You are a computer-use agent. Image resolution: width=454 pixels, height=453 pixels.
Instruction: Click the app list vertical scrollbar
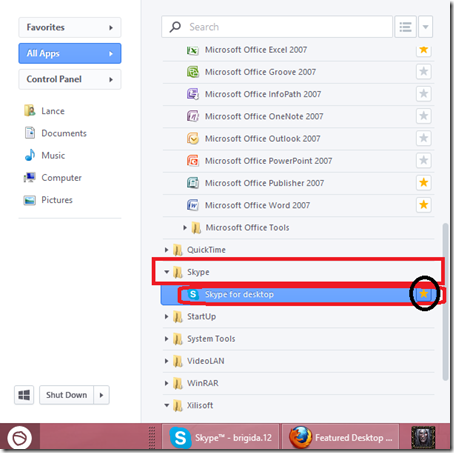click(445, 302)
